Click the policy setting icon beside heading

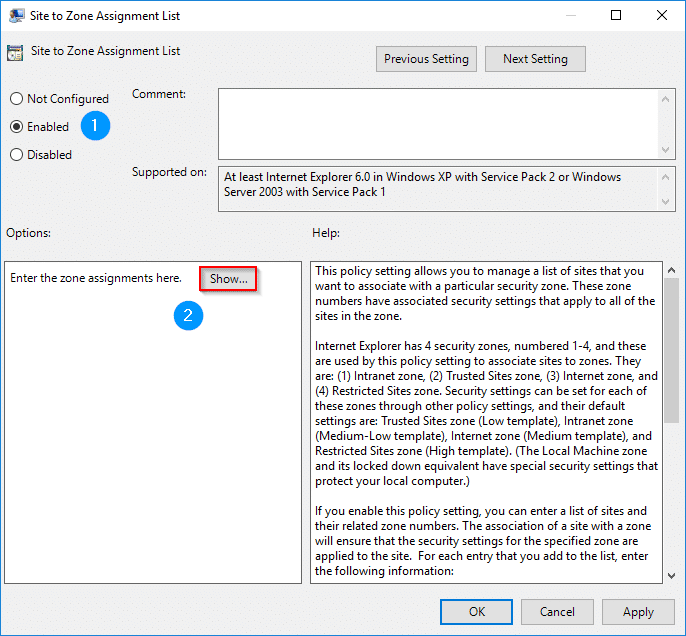click(15, 53)
